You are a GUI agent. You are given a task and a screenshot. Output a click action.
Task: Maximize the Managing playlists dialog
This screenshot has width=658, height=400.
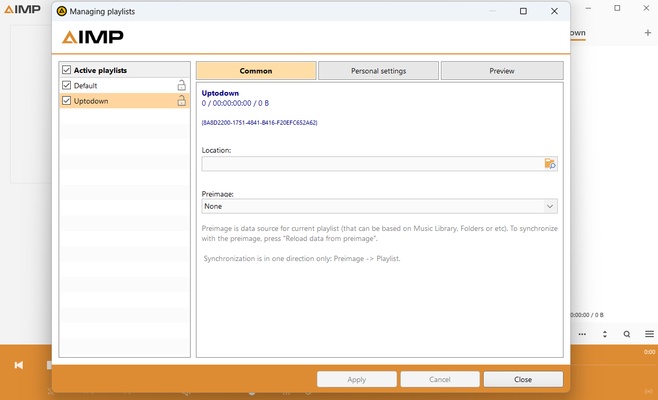pyautogui.click(x=523, y=11)
